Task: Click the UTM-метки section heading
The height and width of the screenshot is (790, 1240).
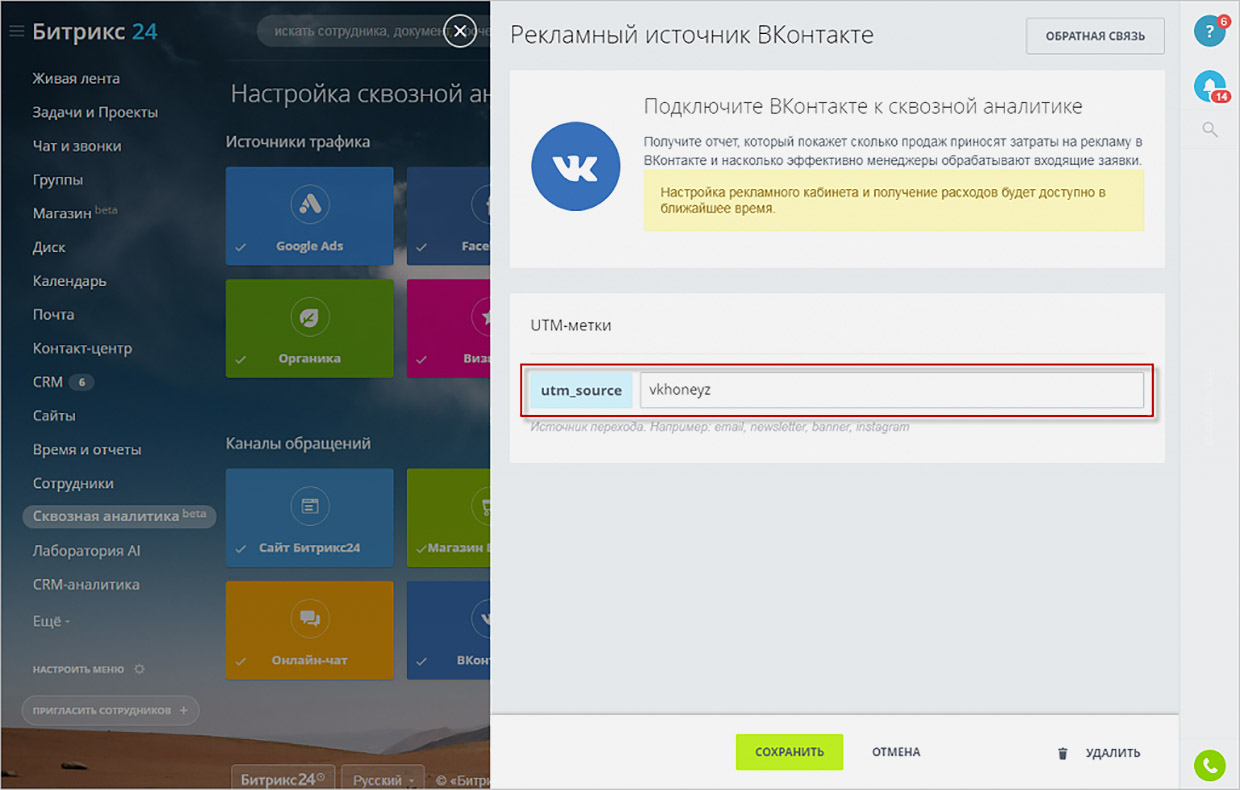Action: click(x=570, y=325)
